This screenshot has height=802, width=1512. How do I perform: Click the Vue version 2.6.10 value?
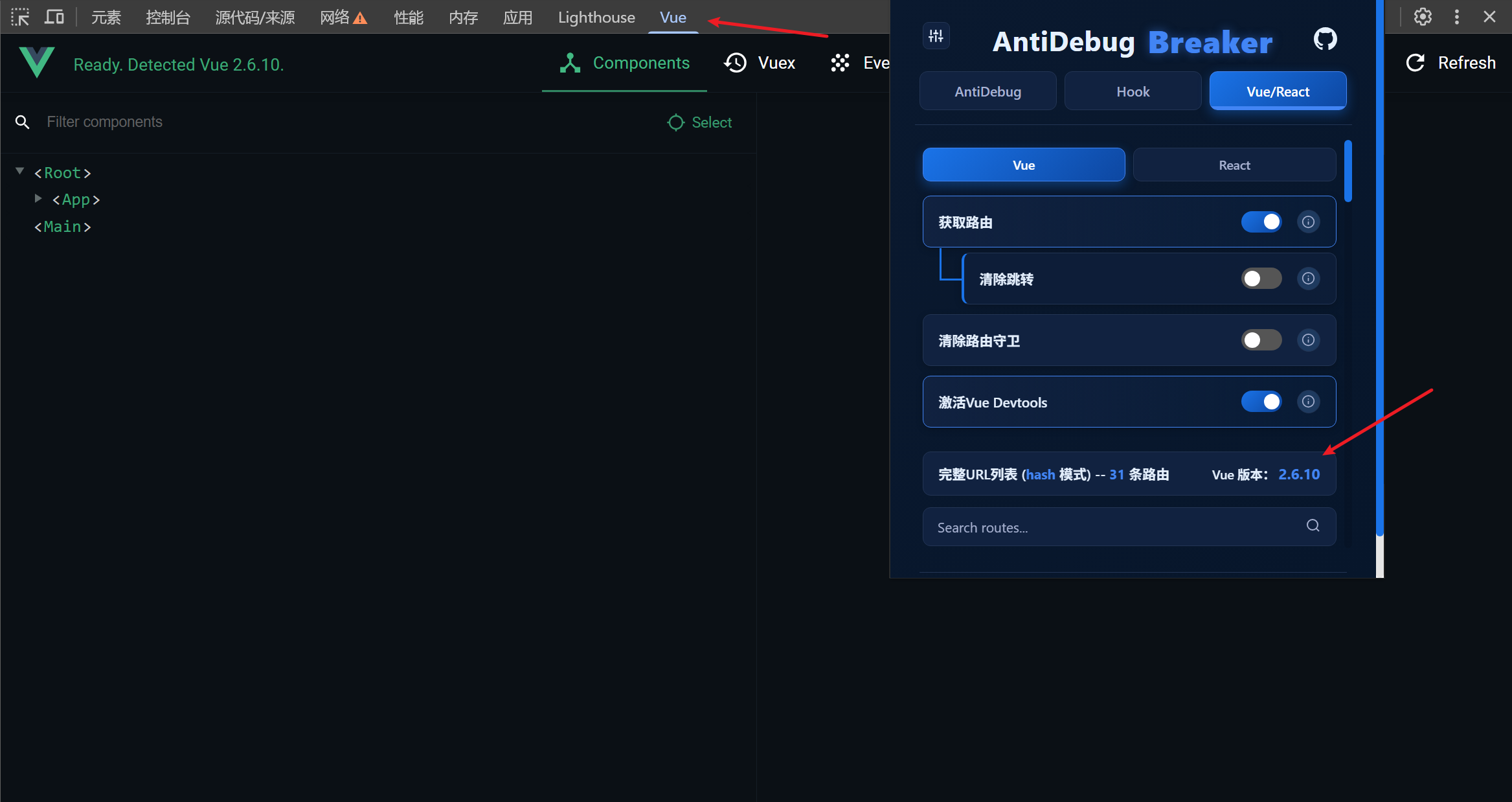coord(1298,474)
